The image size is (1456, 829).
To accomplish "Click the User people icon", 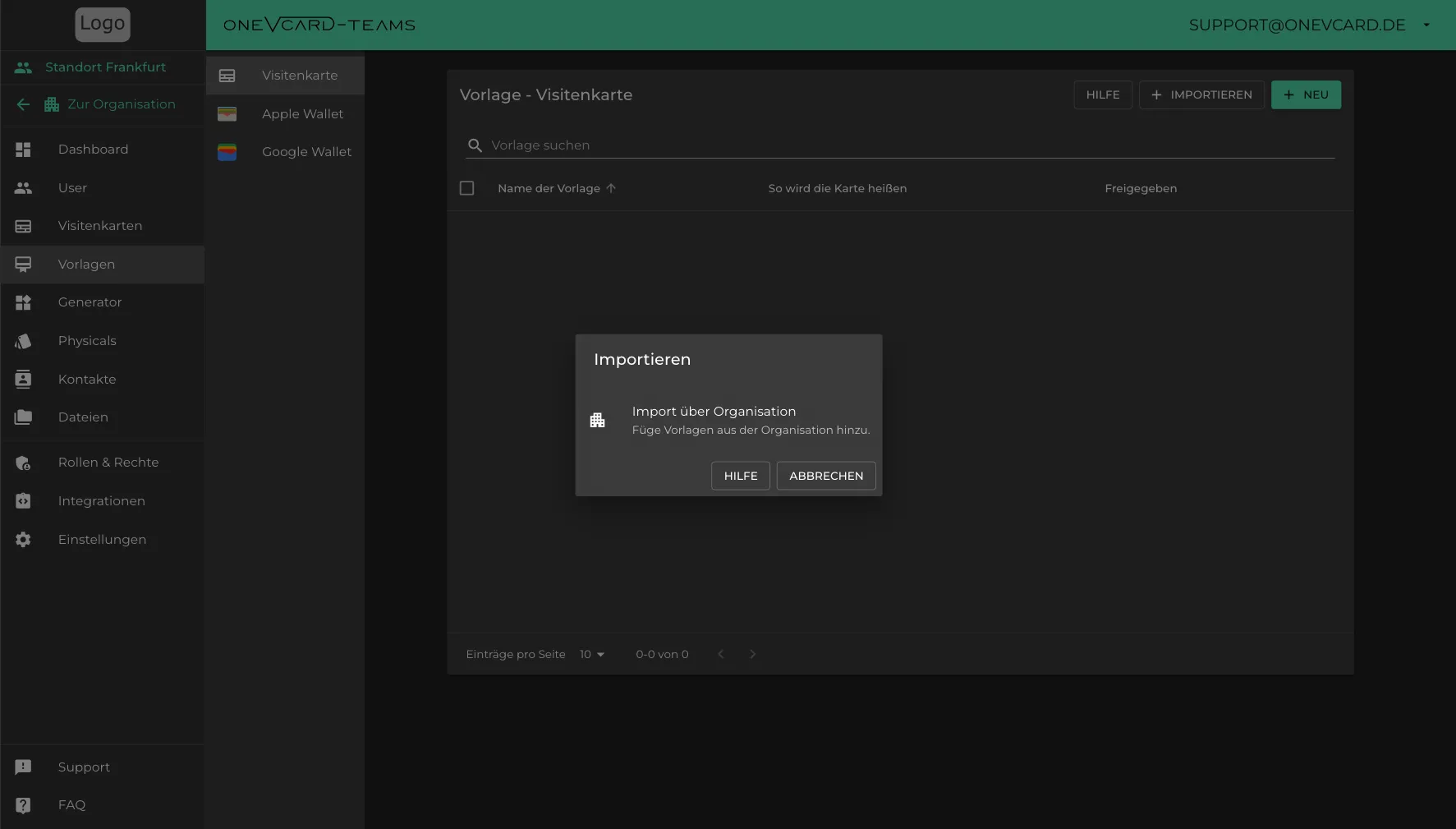I will (x=23, y=188).
